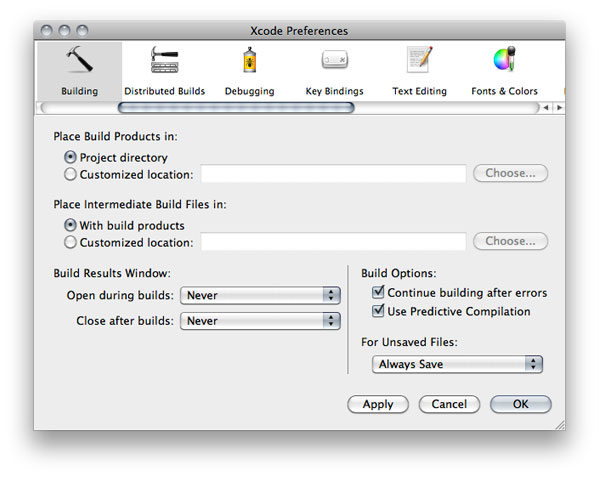Viewport: 599px width, 477px height.
Task: Open Text Editing notepad icon
Action: click(x=419, y=60)
